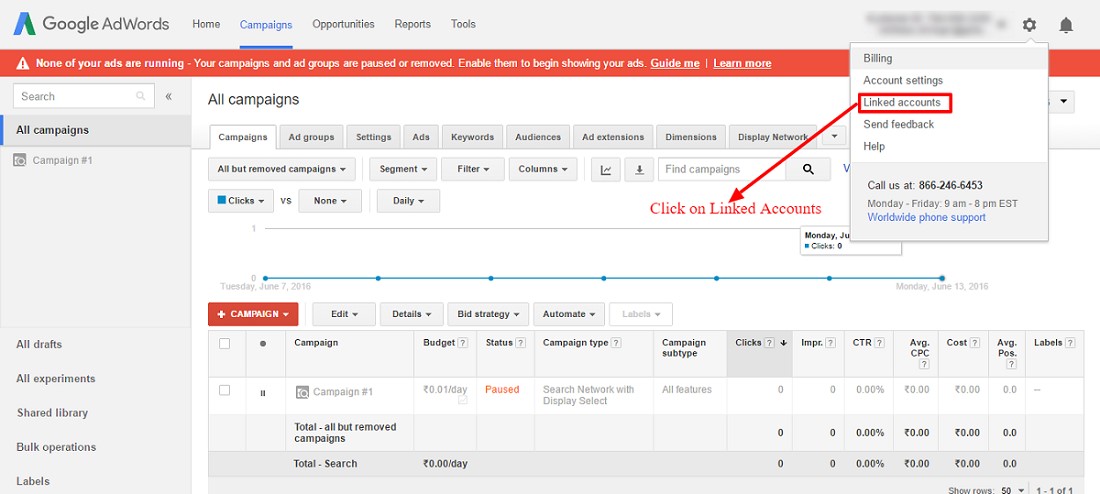This screenshot has height=494, width=1100.
Task: Open the Edit dropdown
Action: [x=344, y=314]
